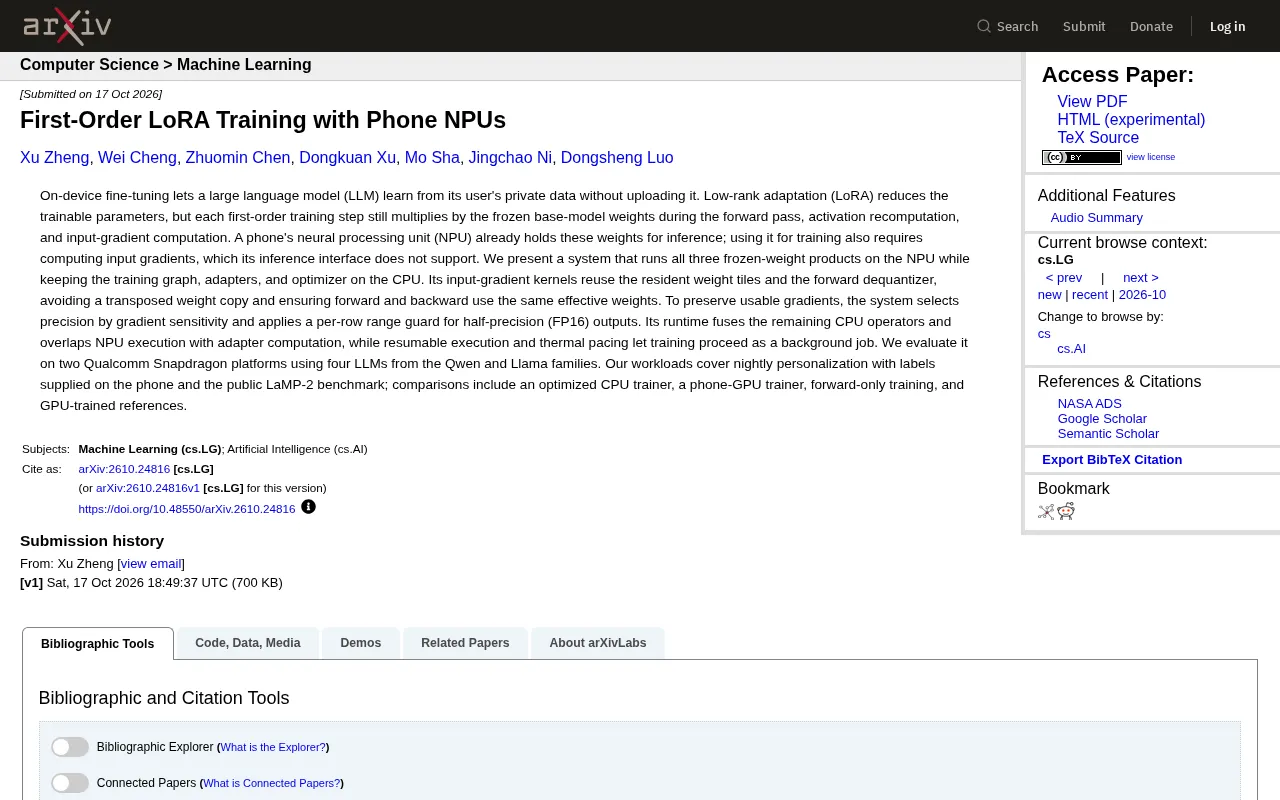Select the Related Papers tab
1280x800 pixels.
click(465, 643)
